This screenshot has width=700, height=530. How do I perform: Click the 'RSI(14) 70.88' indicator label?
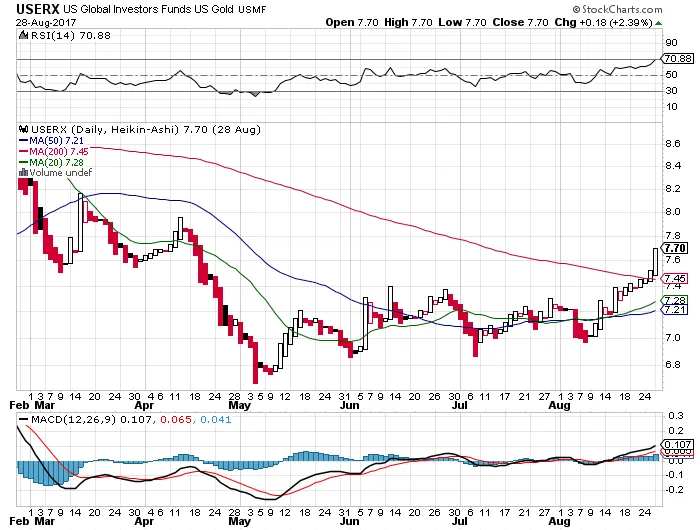click(x=71, y=35)
